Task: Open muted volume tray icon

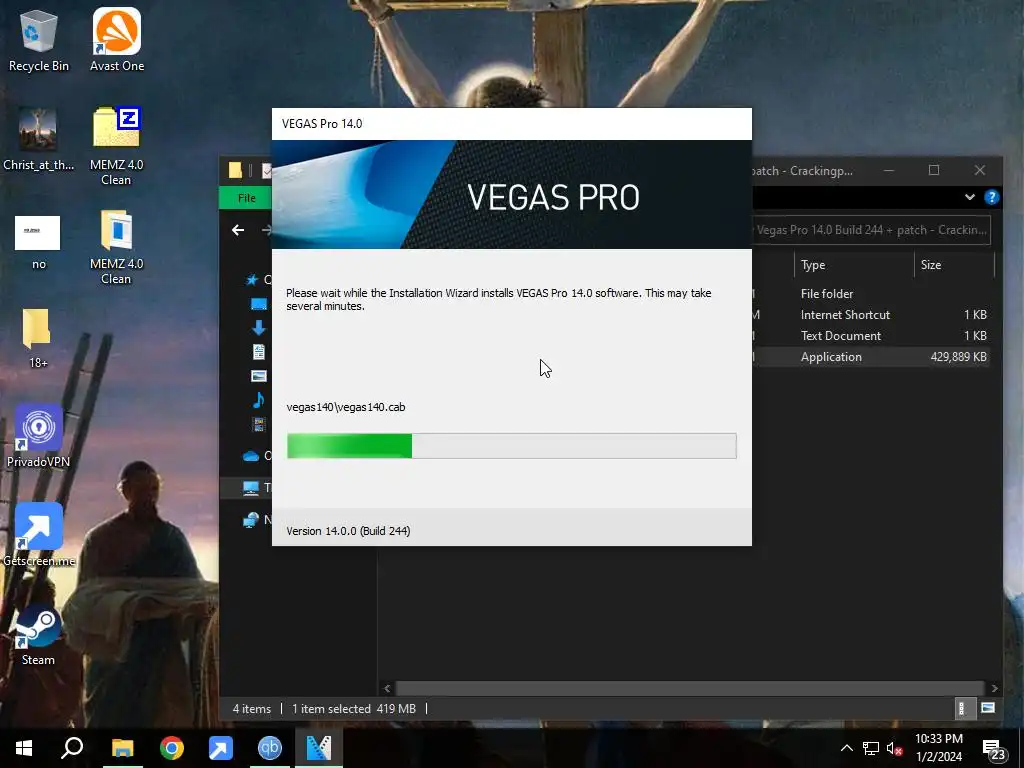Action: 895,748
